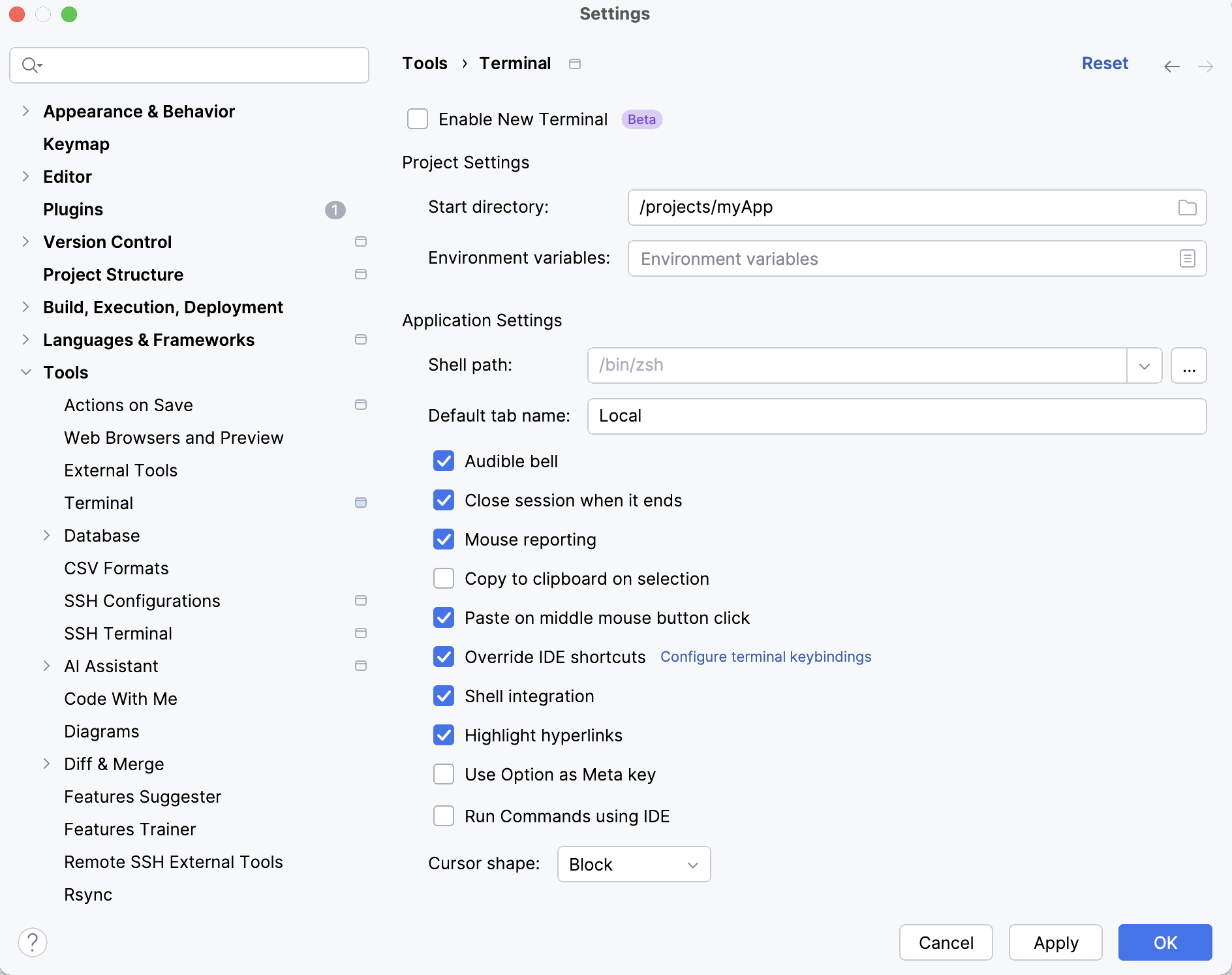Reset the Terminal settings

[x=1104, y=63]
